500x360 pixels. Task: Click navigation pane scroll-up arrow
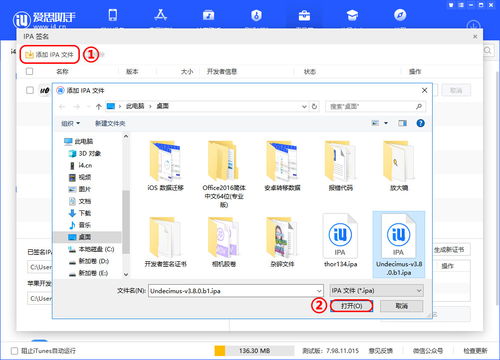pyautogui.click(x=126, y=136)
